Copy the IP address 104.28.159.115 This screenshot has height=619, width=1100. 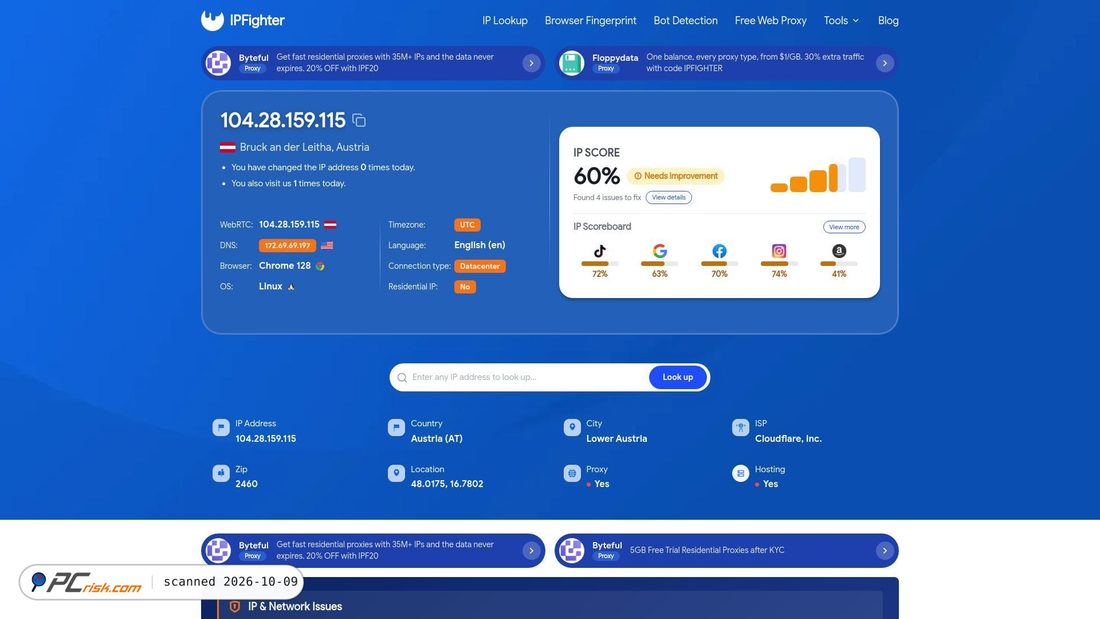[359, 121]
